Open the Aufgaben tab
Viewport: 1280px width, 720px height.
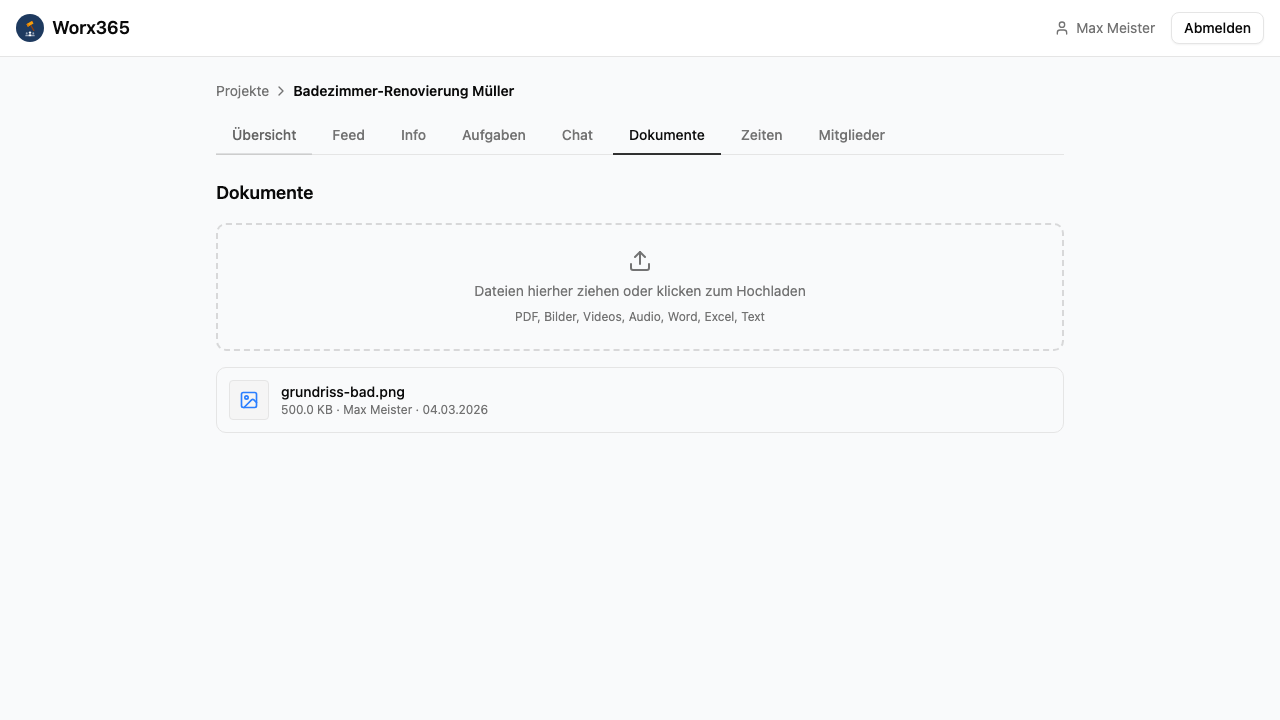(493, 135)
